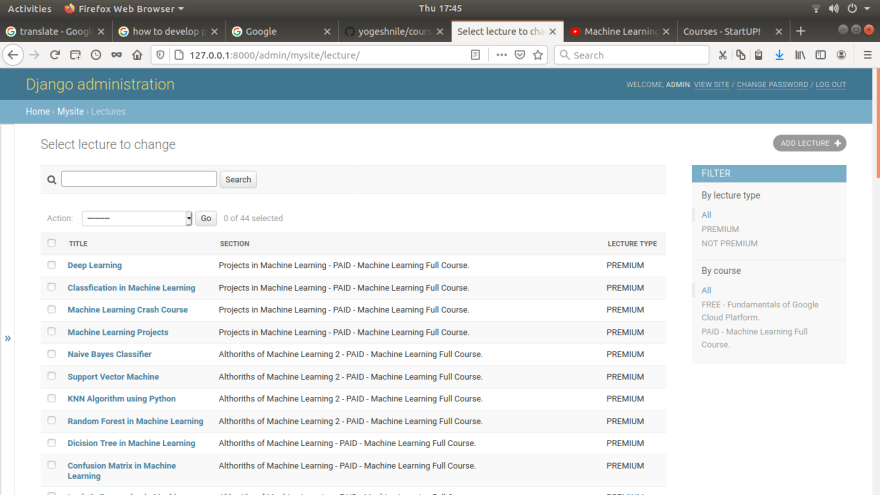Open Firefox account avatar icon
Screen dimensions: 880x495
point(841,55)
